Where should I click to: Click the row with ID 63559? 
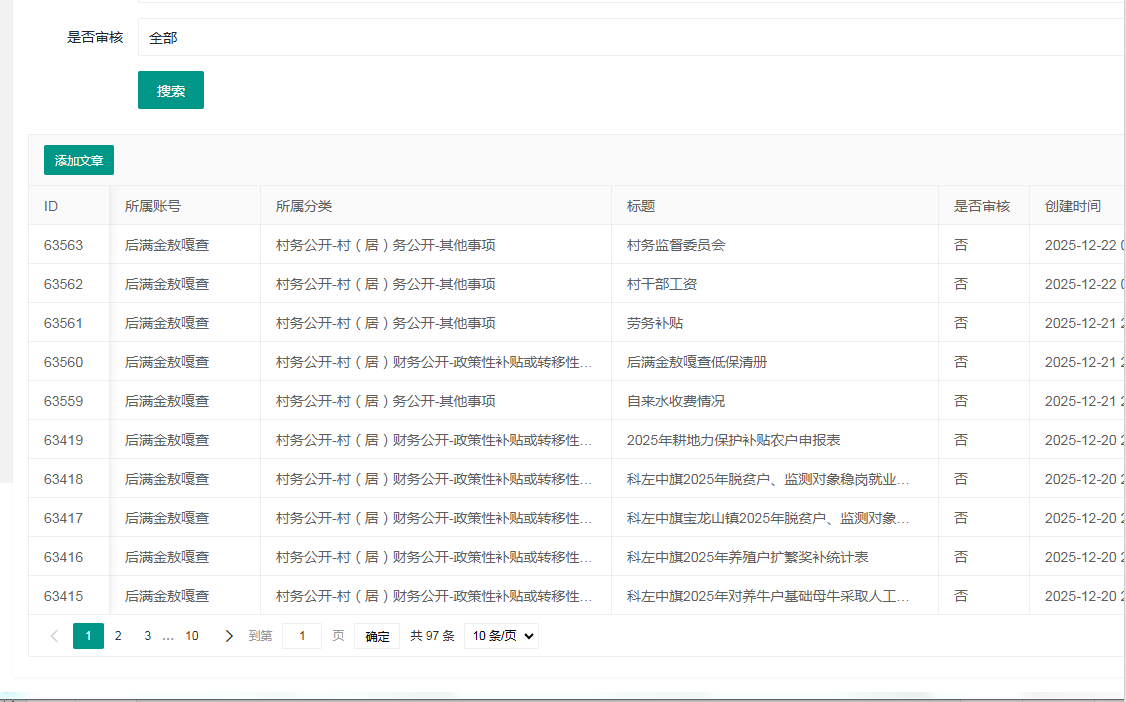click(x=64, y=401)
